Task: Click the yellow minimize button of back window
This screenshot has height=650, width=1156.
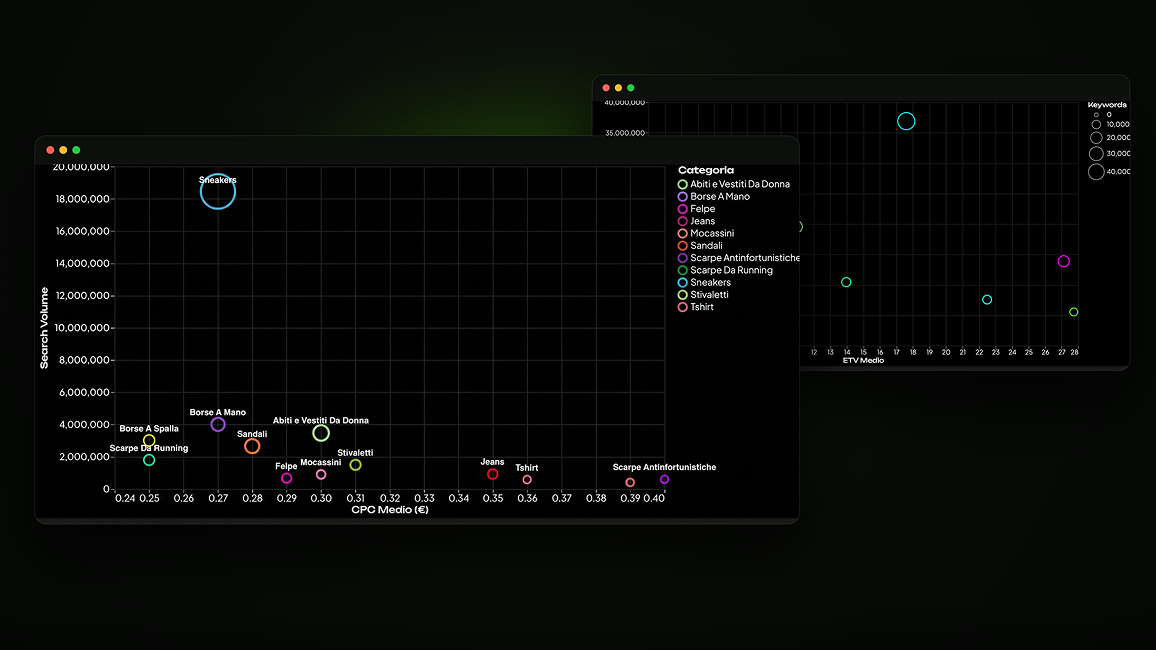Action: (619, 88)
